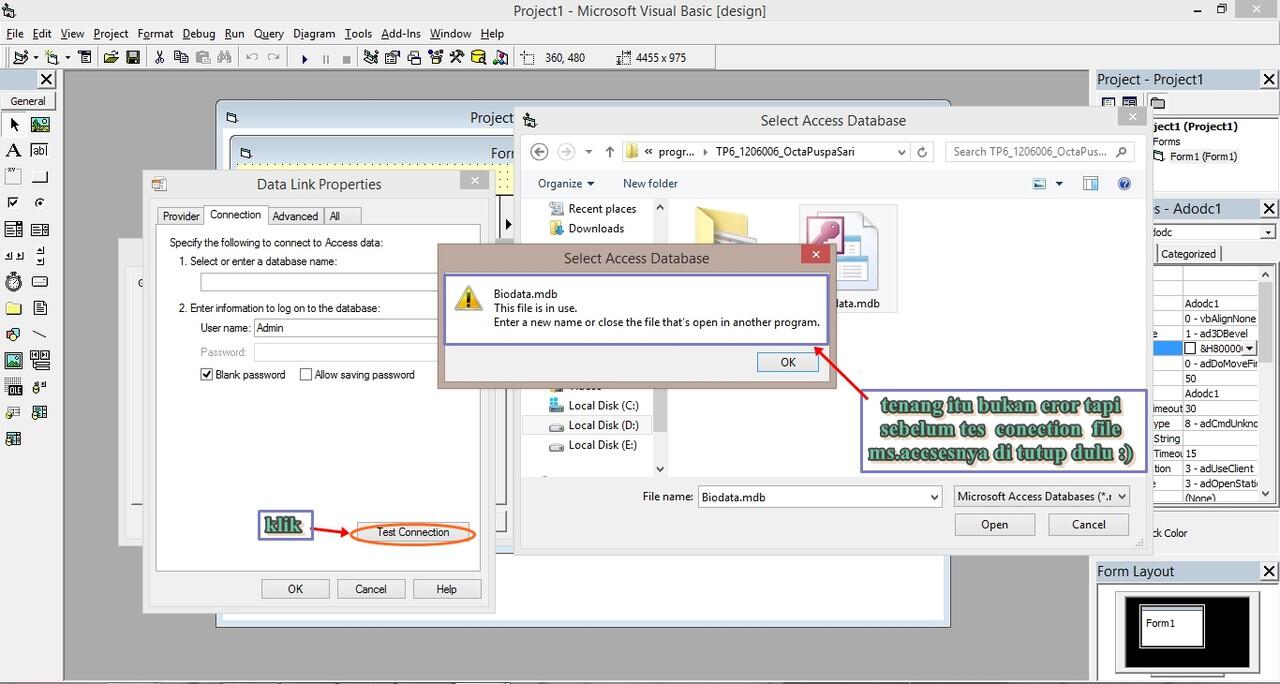Click the BackColor white color swatch

click(x=1190, y=348)
